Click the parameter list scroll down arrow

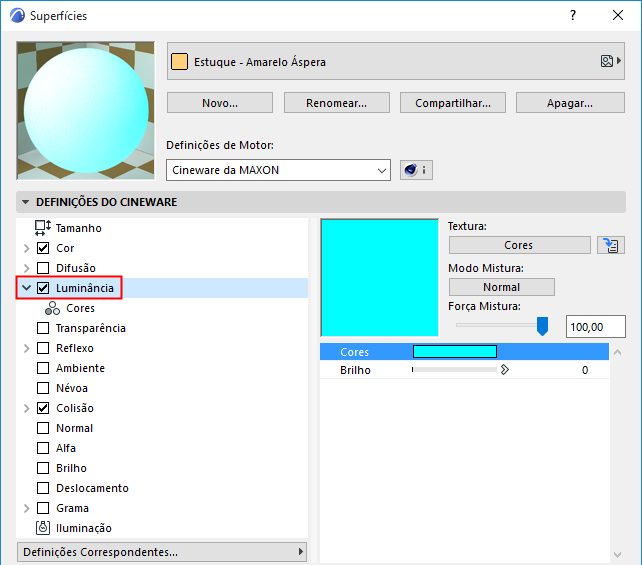click(x=617, y=555)
